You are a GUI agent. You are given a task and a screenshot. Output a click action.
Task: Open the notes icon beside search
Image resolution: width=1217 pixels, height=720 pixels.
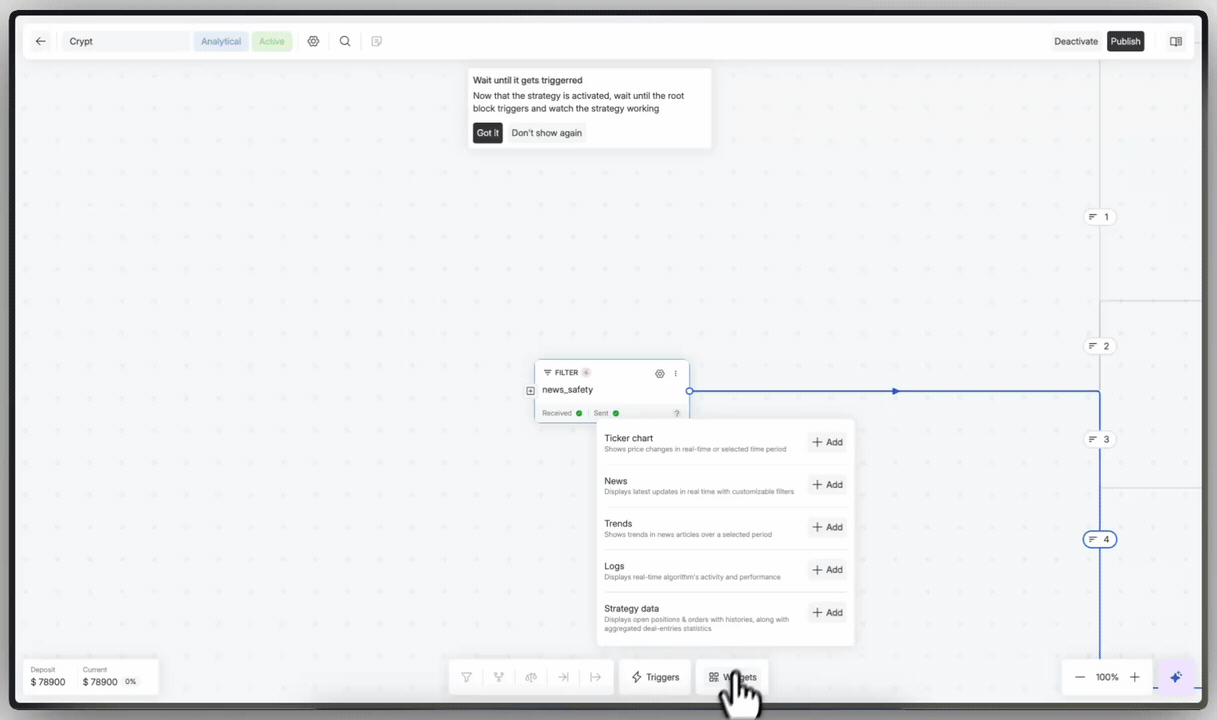tap(376, 41)
